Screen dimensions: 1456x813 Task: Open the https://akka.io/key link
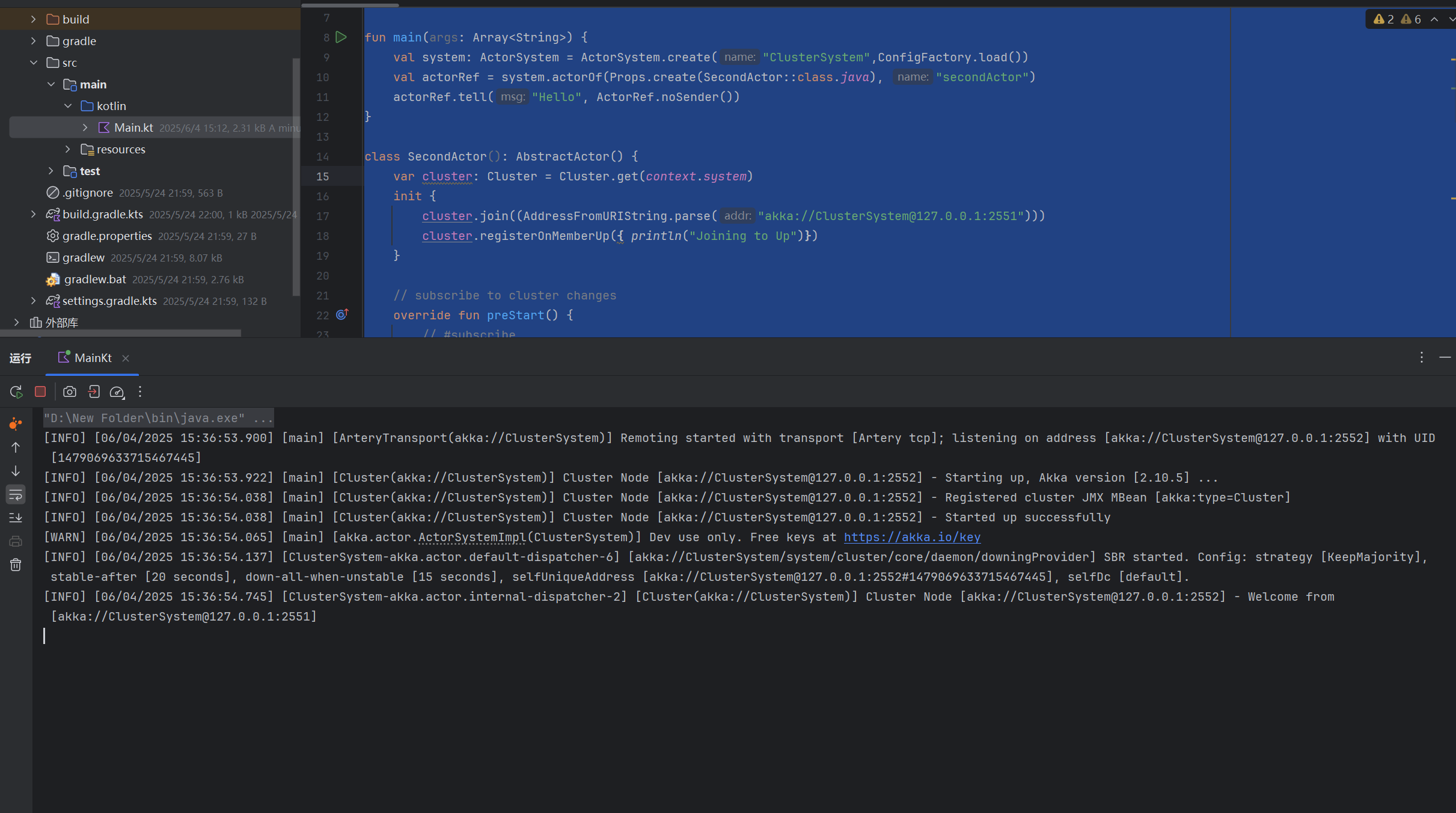[912, 537]
